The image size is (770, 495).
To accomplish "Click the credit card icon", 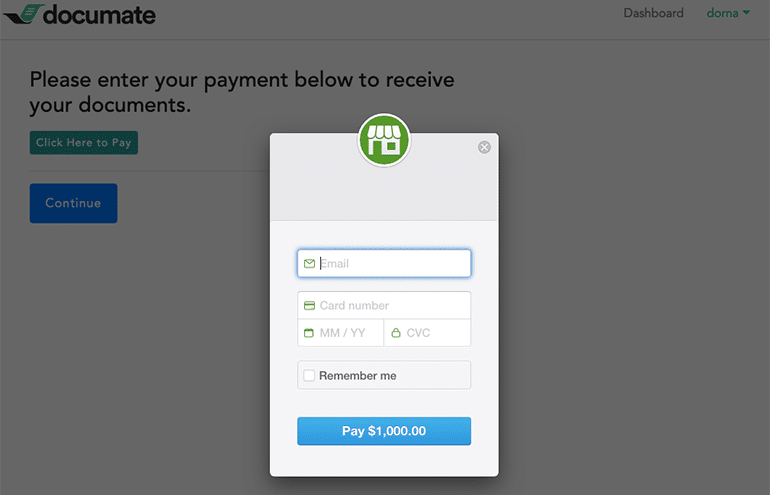I will (309, 305).
